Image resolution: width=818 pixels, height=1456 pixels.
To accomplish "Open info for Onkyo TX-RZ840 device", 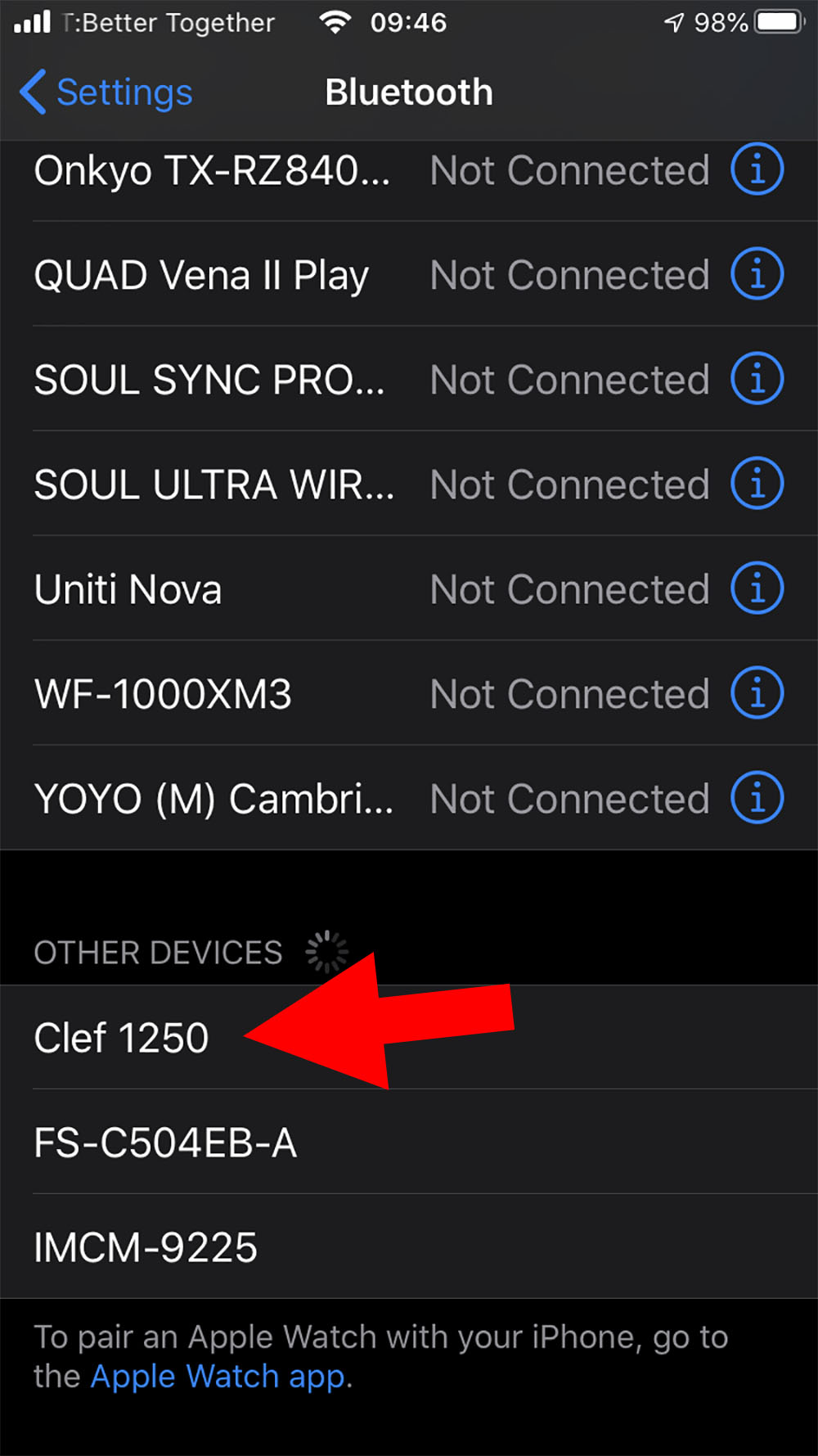I will point(757,169).
